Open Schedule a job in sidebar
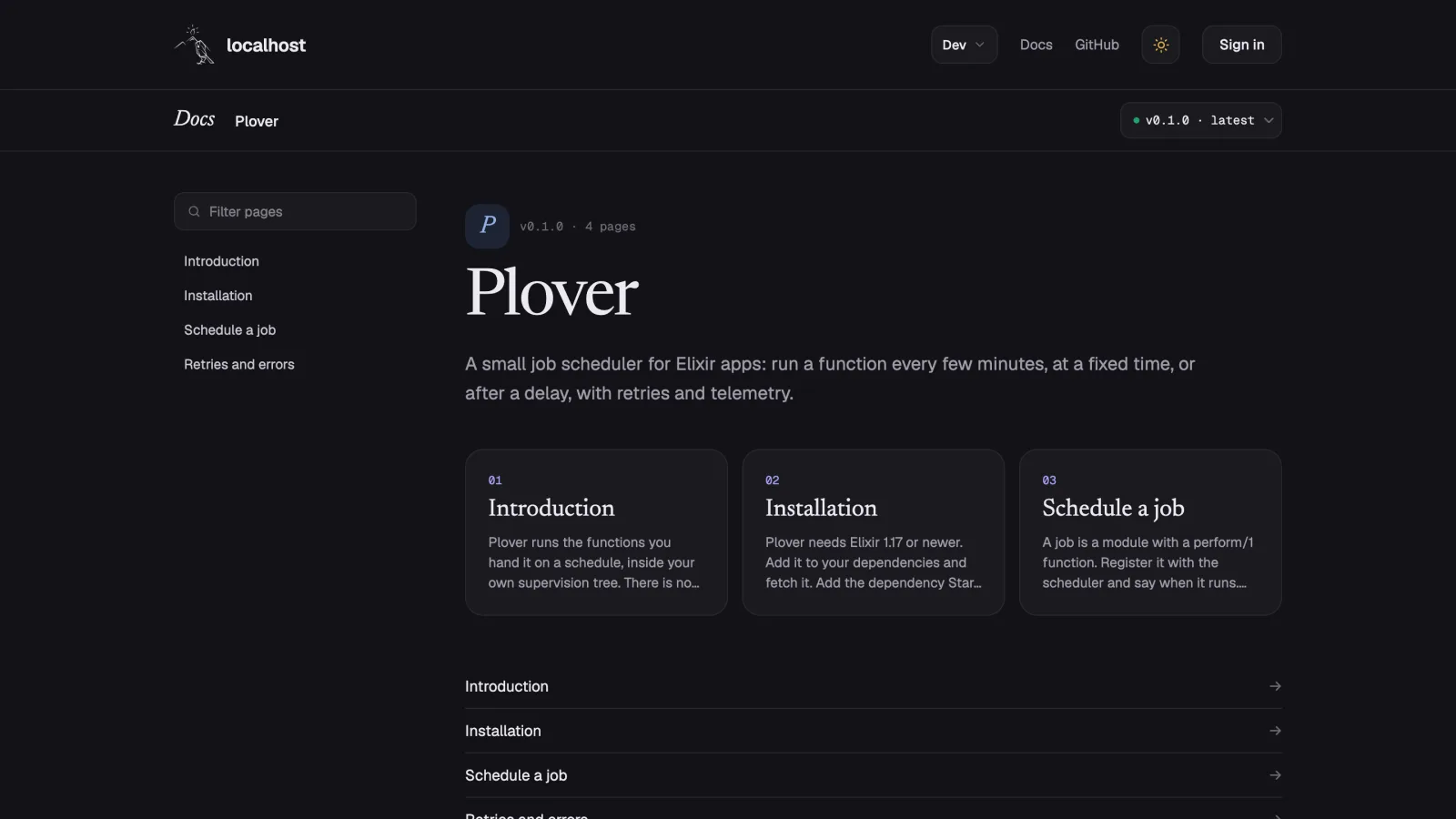Screen dimensions: 1456x819 click(229, 330)
